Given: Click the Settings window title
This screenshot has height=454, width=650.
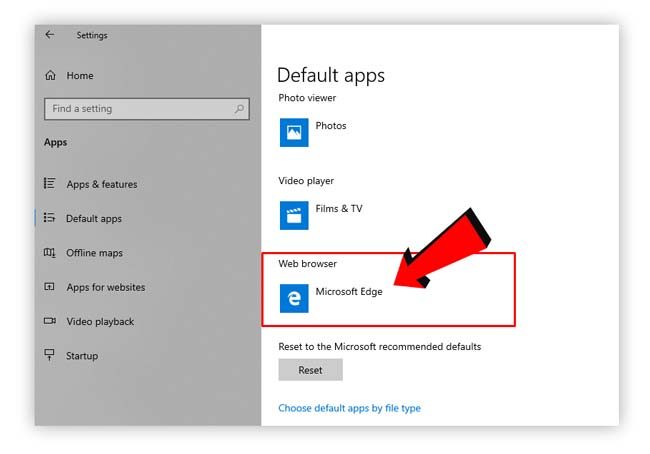Looking at the screenshot, I should coord(92,35).
